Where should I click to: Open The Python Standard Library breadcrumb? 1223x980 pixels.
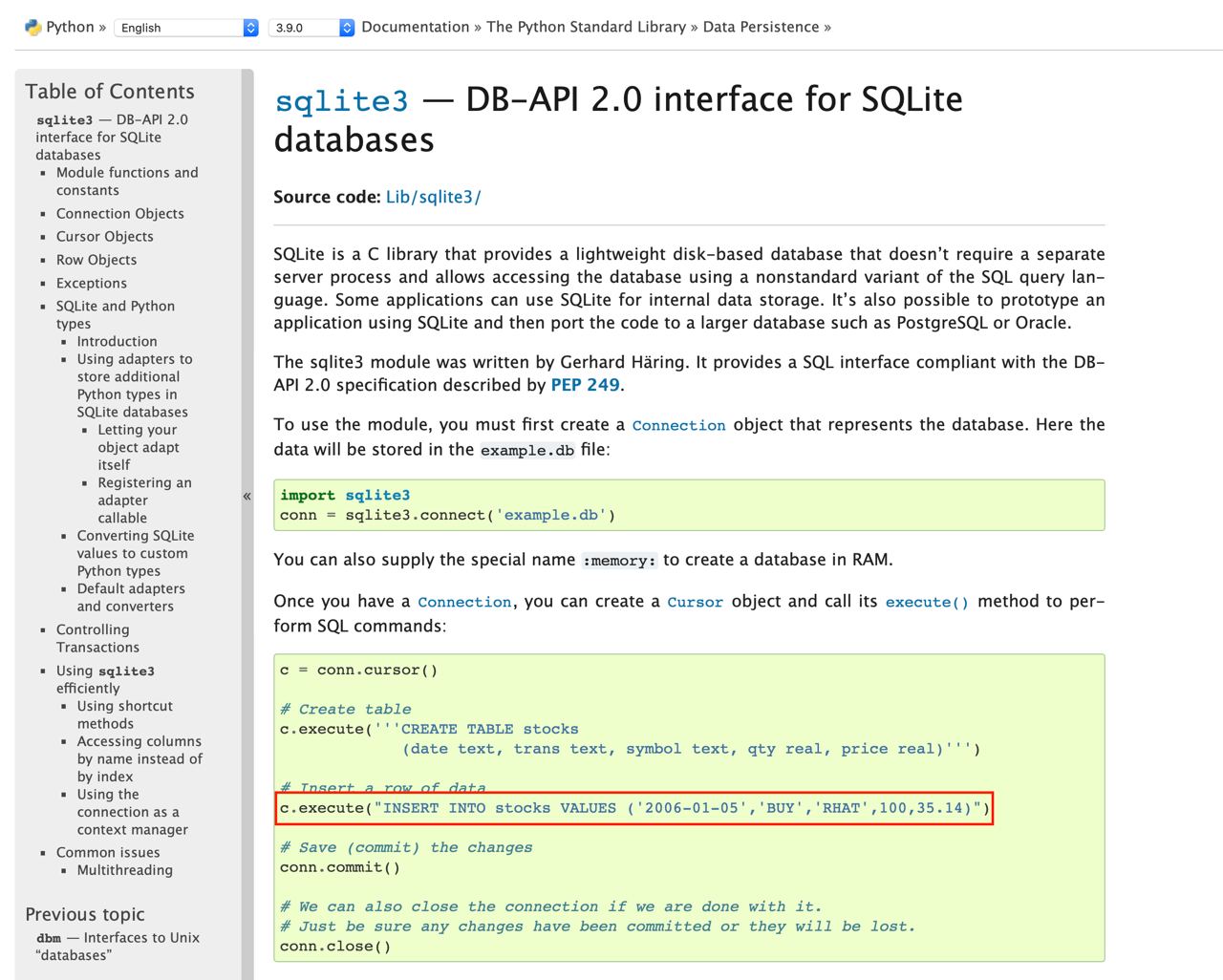click(586, 27)
